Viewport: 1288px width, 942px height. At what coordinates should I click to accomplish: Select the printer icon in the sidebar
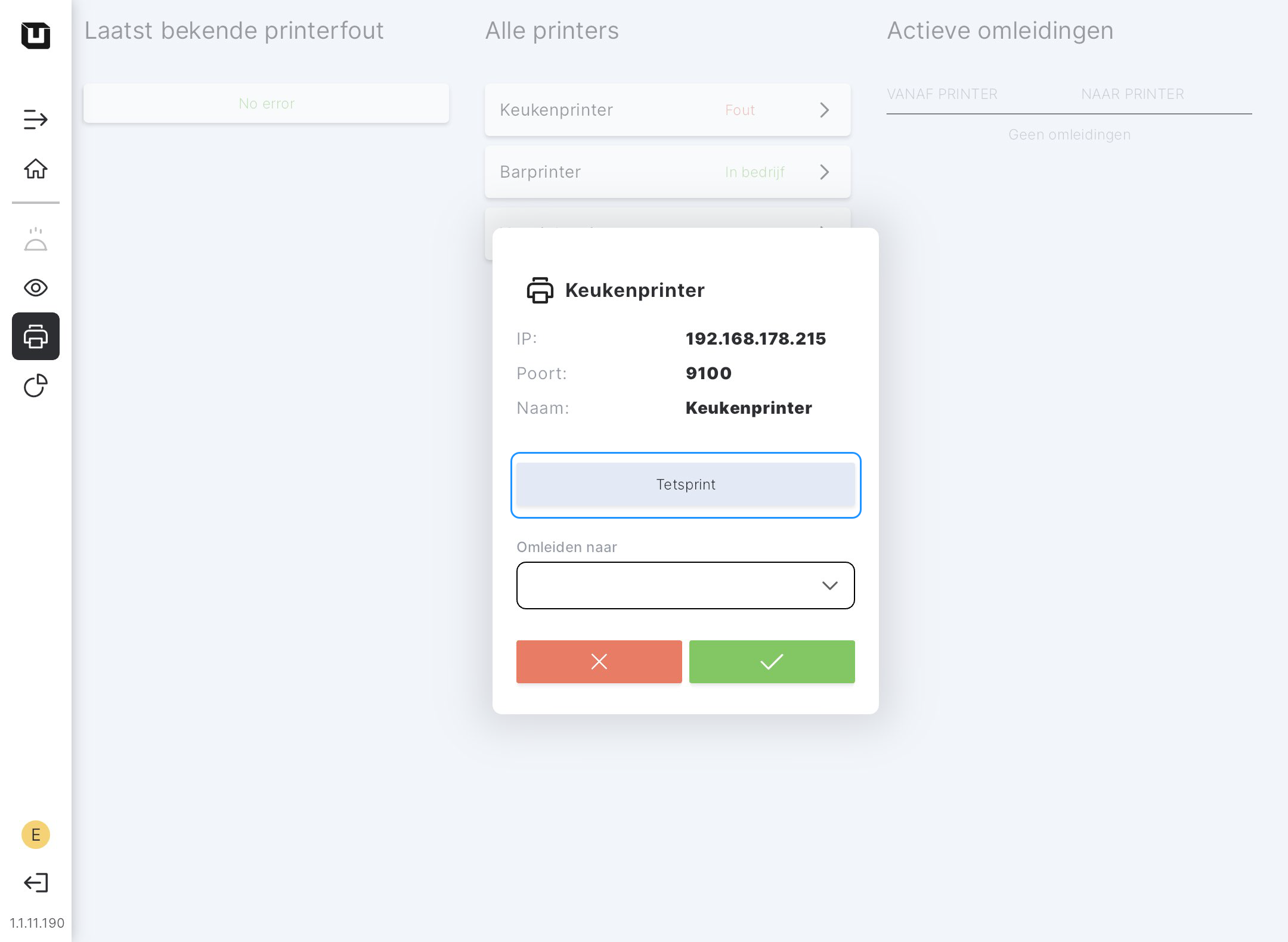[36, 336]
